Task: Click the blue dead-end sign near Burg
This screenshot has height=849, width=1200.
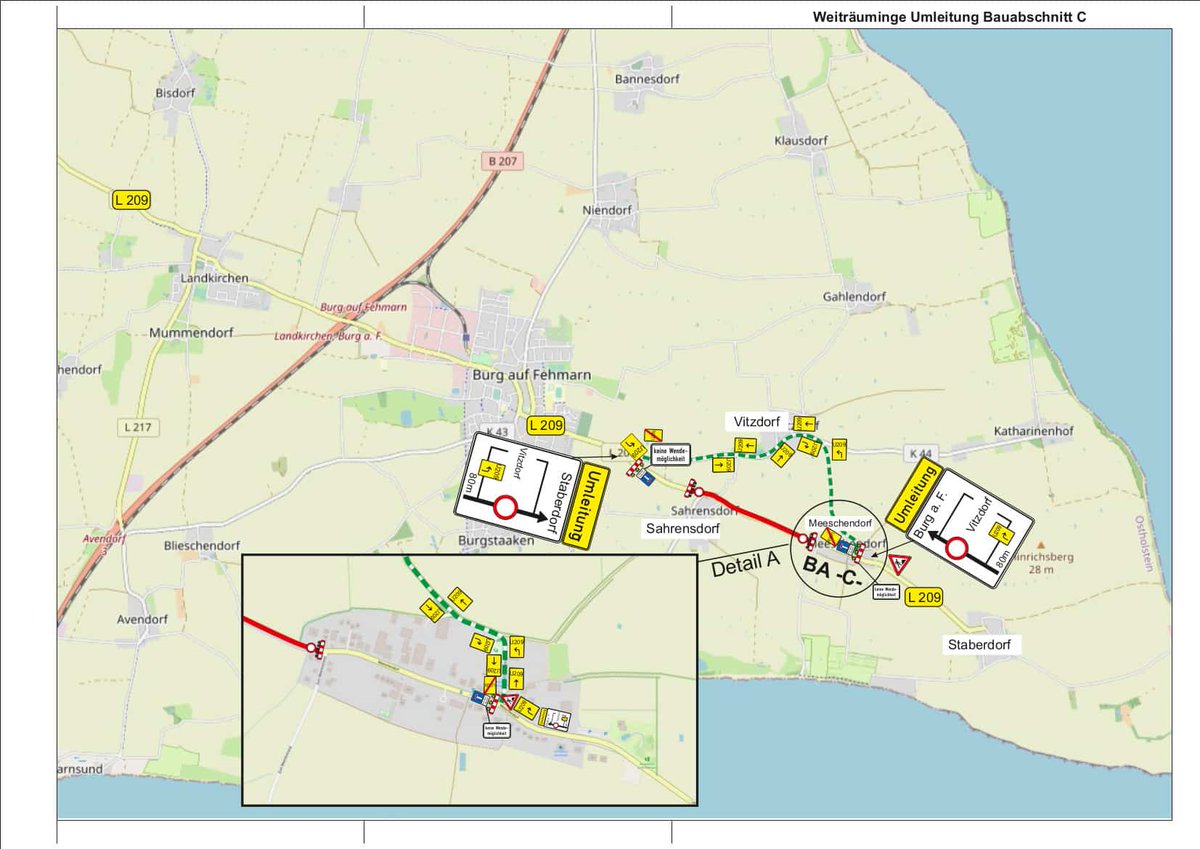Action: pos(647,477)
